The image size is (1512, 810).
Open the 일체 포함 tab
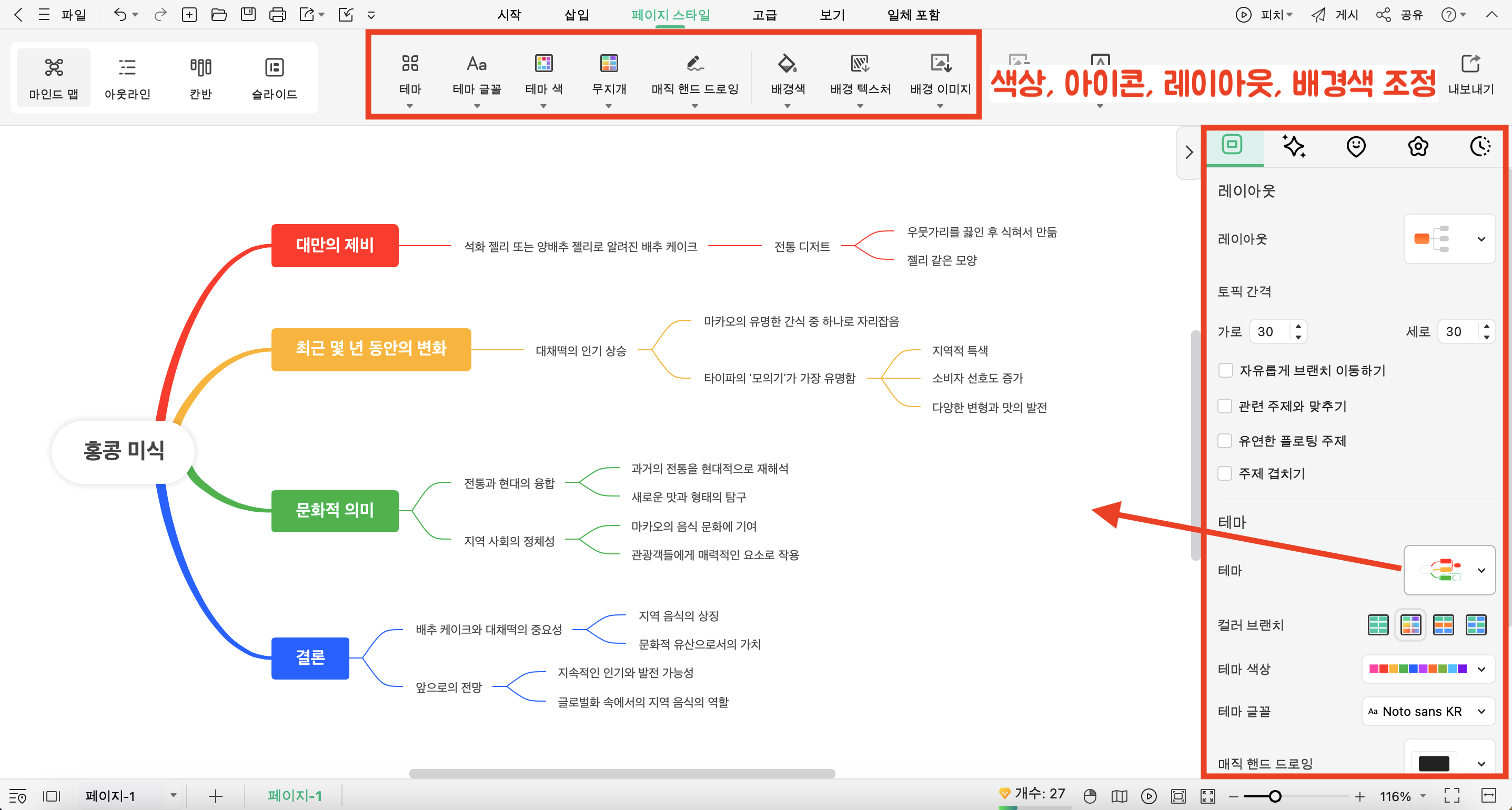913,15
